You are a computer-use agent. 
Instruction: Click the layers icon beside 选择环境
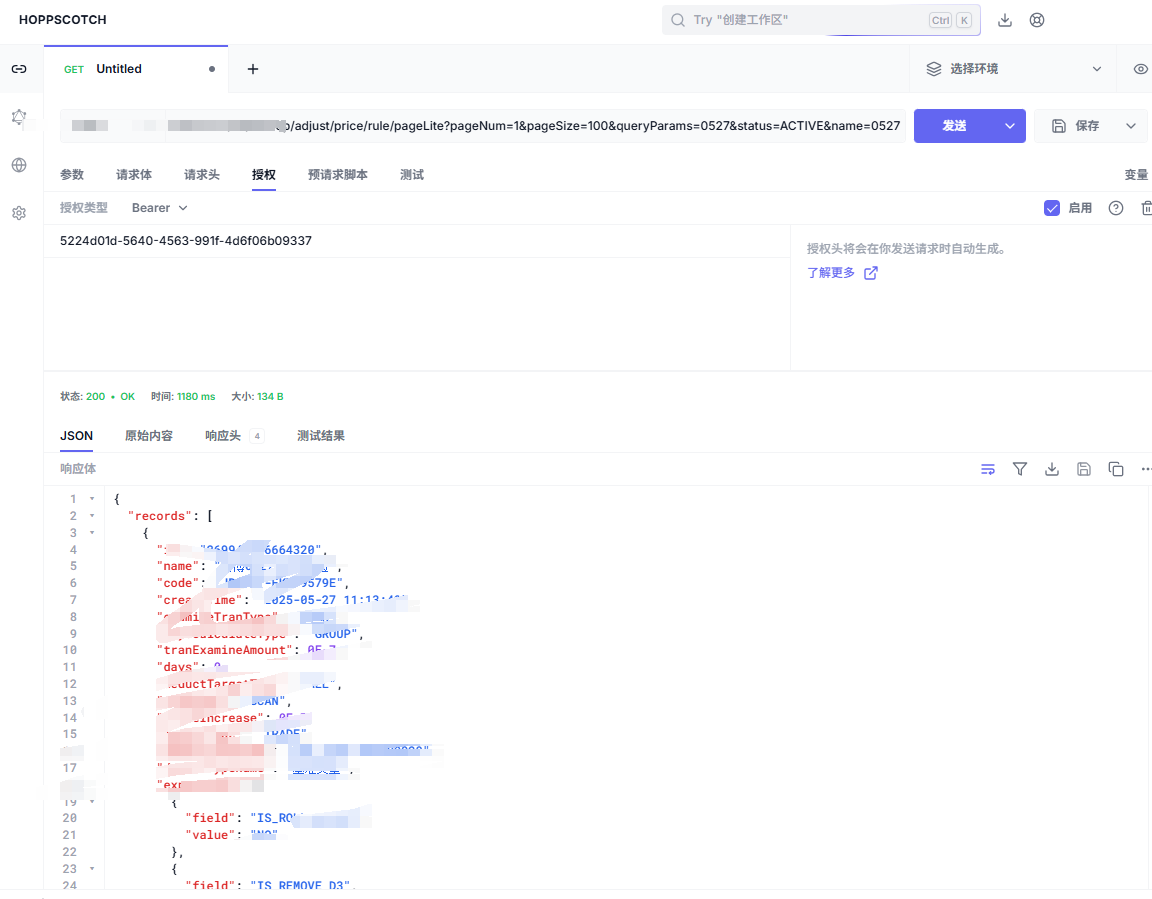[x=934, y=69]
